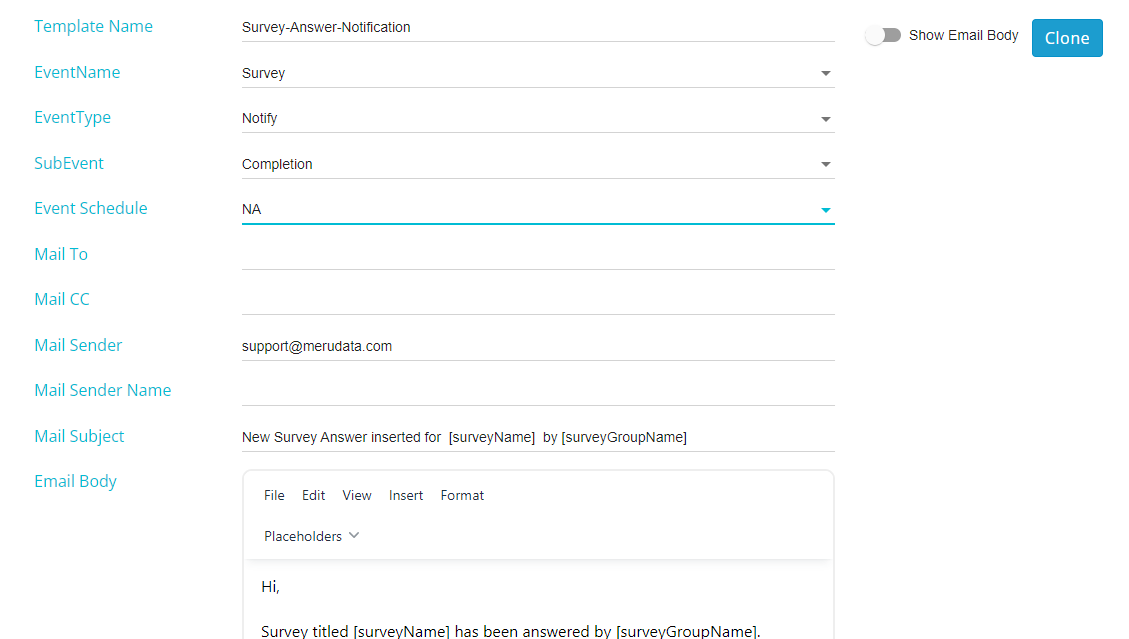Image resolution: width=1129 pixels, height=639 pixels.
Task: Click the Mail CC label
Action: [62, 300]
